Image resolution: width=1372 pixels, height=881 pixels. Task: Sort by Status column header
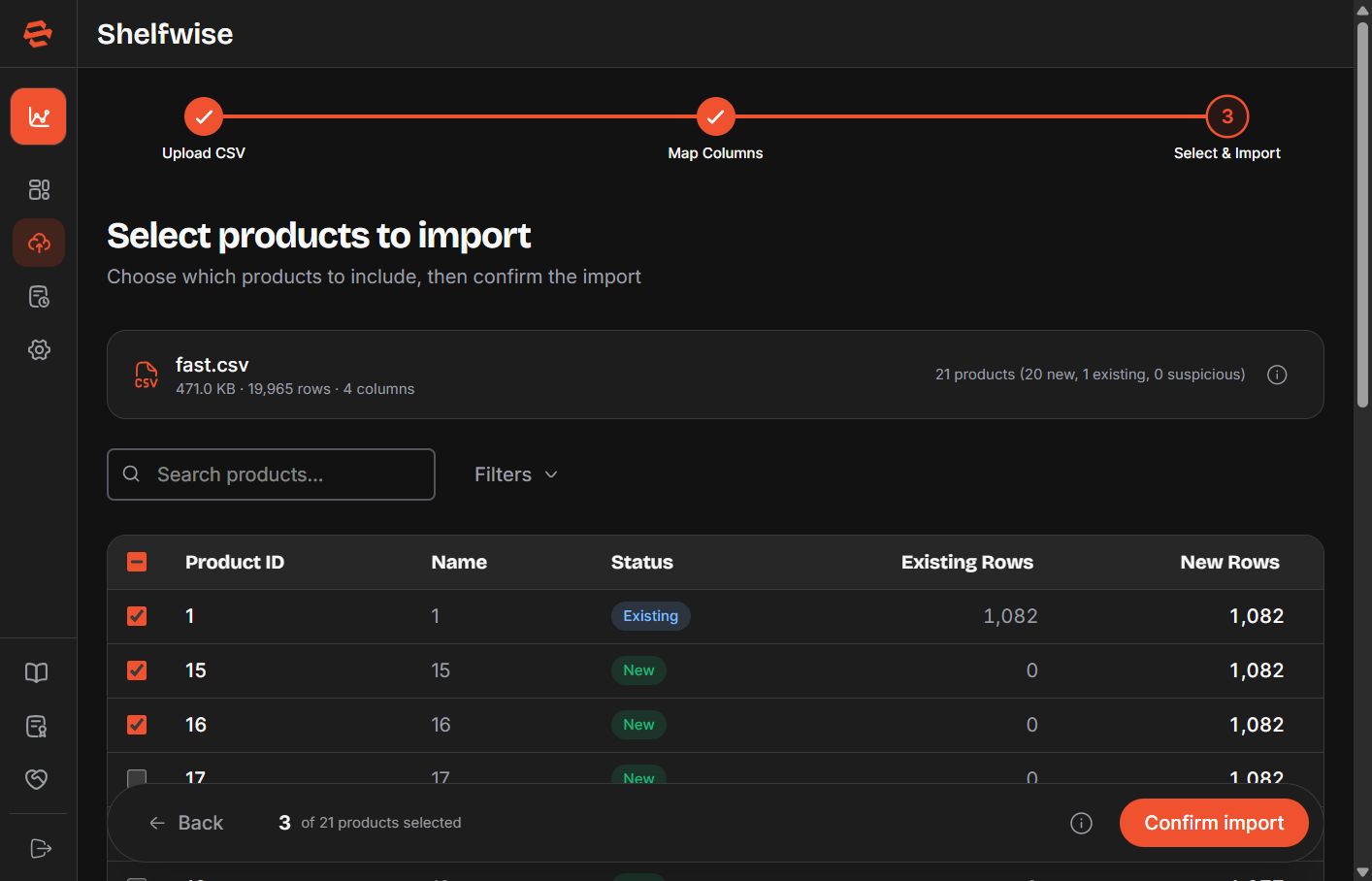[641, 562]
